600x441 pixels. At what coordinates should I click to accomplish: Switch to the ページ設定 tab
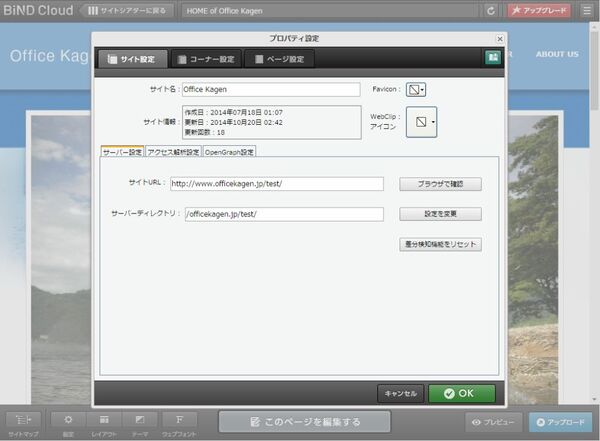280,59
